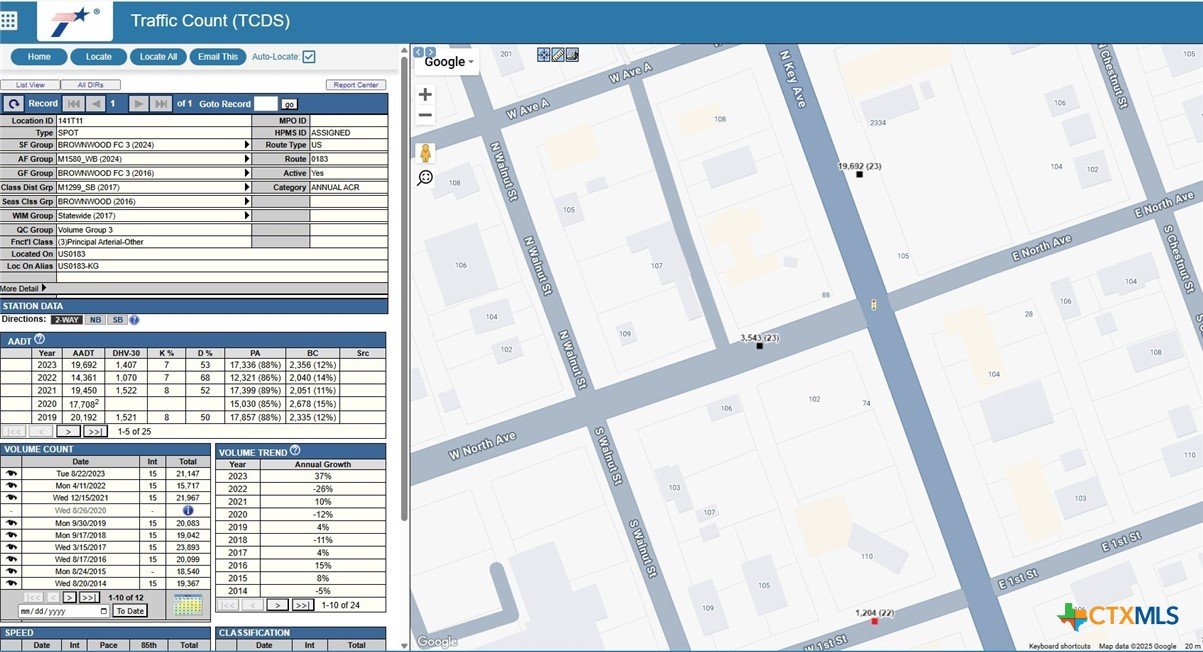
Task: Switch to List View tab
Action: pyautogui.click(x=30, y=85)
